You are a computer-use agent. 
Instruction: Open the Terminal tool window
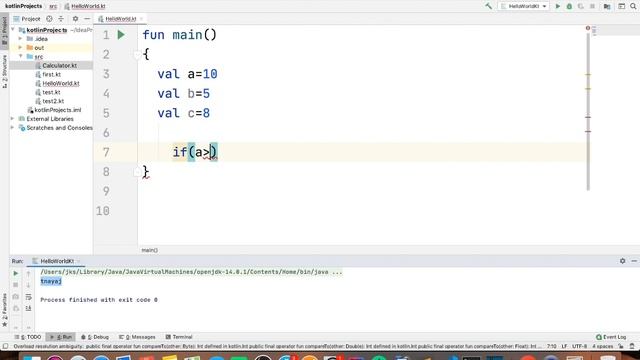click(x=179, y=337)
